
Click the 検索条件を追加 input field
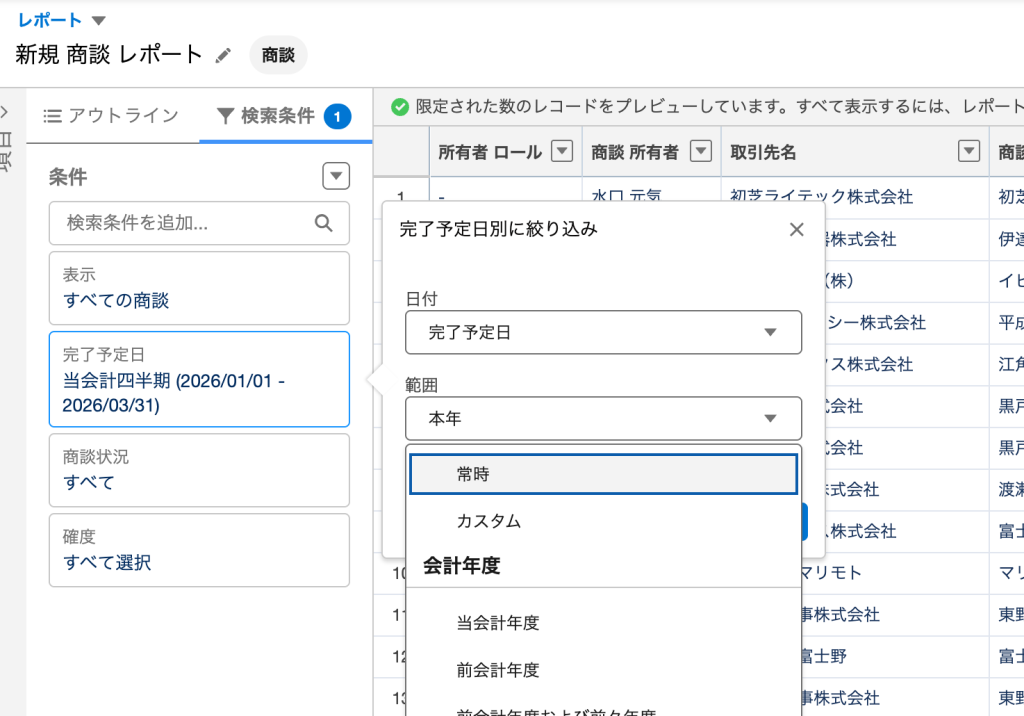pos(185,223)
